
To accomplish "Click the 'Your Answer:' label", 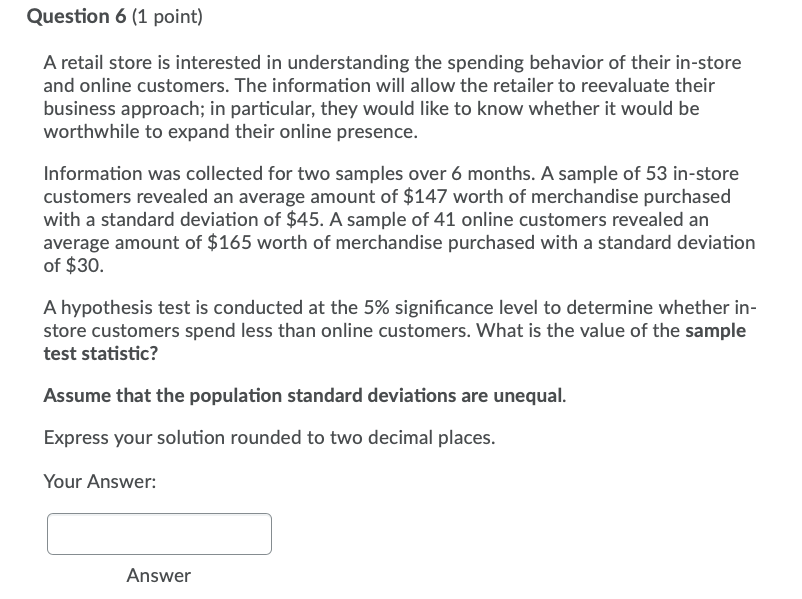I will [x=99, y=482].
